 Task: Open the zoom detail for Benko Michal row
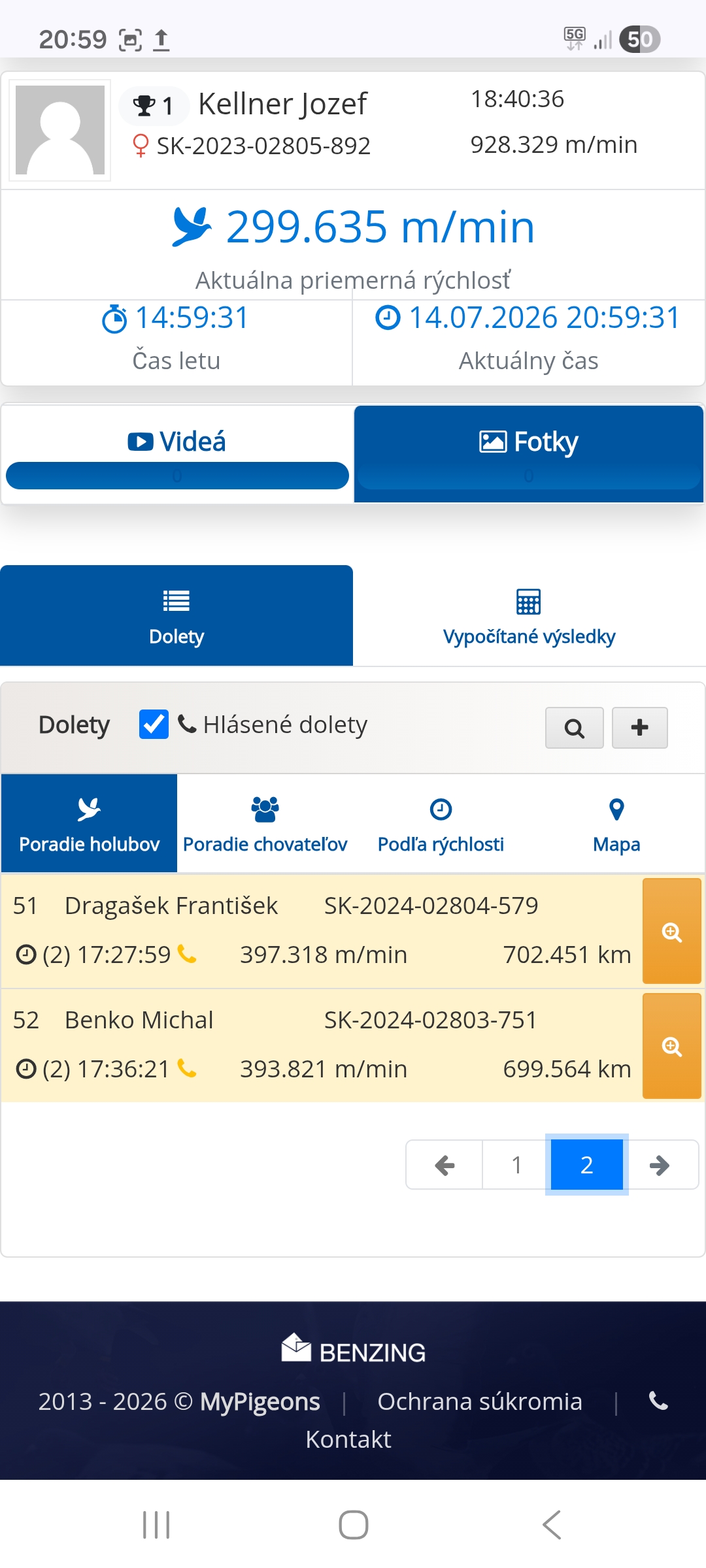pos(672,1046)
